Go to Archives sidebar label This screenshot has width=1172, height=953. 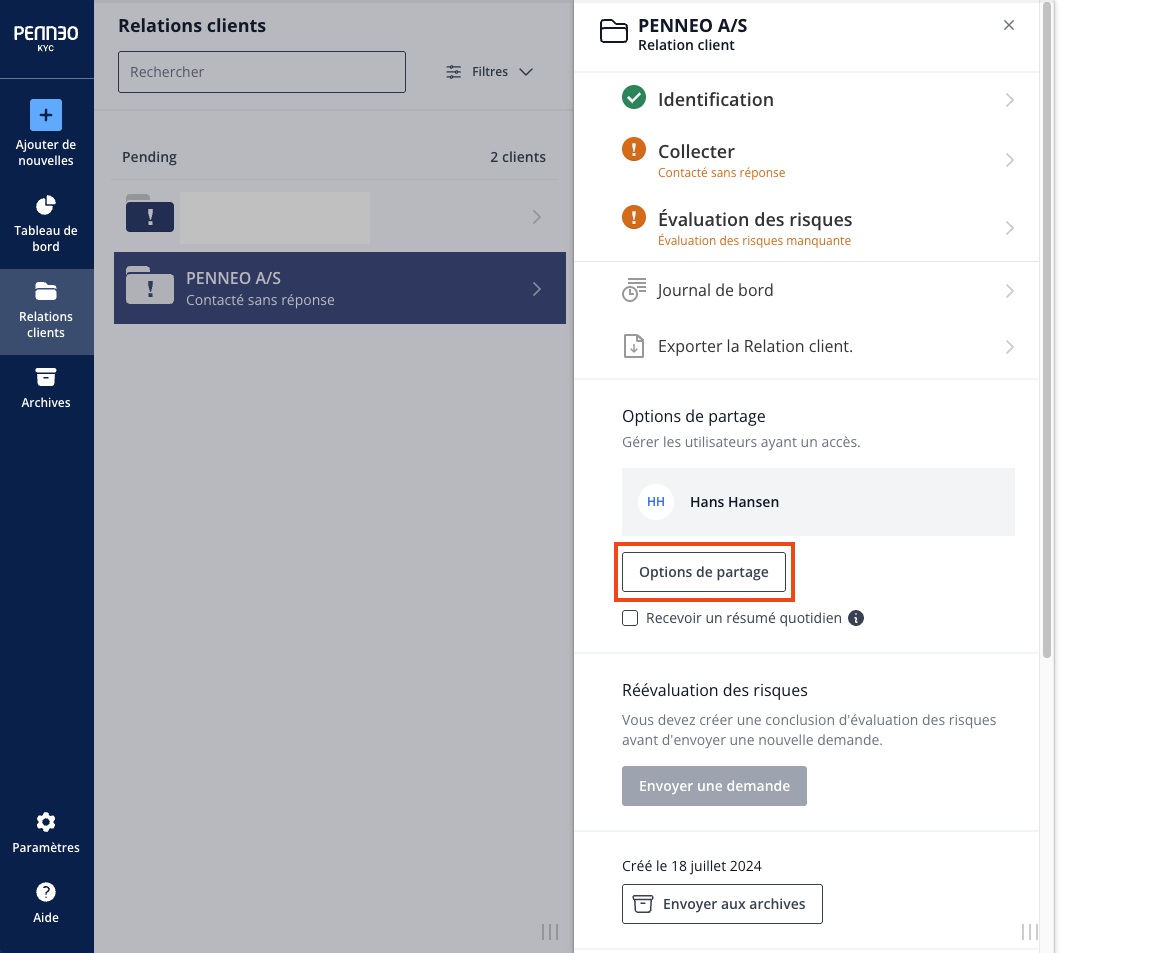46,402
